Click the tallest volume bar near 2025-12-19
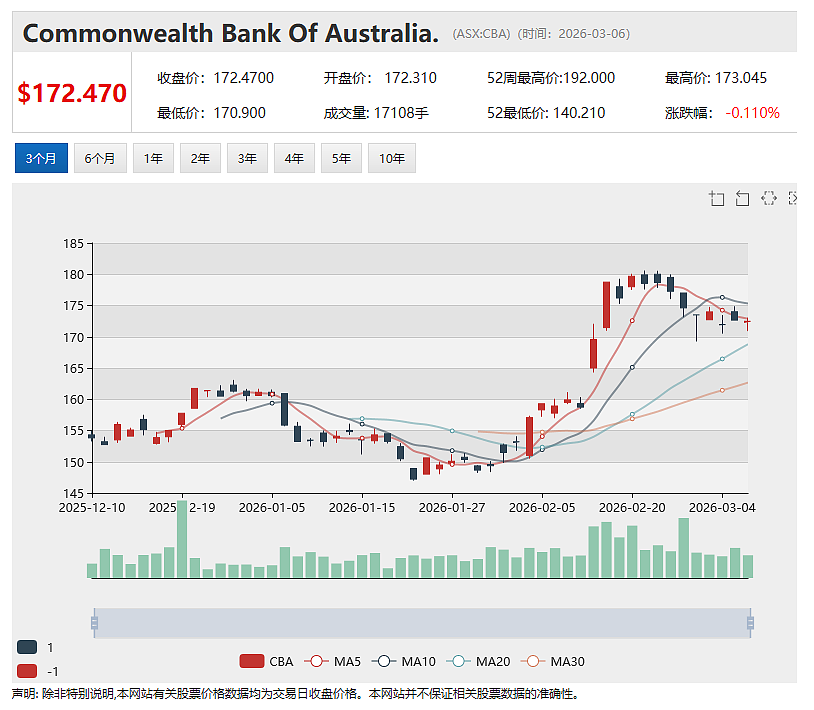Image resolution: width=814 pixels, height=710 pixels. (182, 539)
